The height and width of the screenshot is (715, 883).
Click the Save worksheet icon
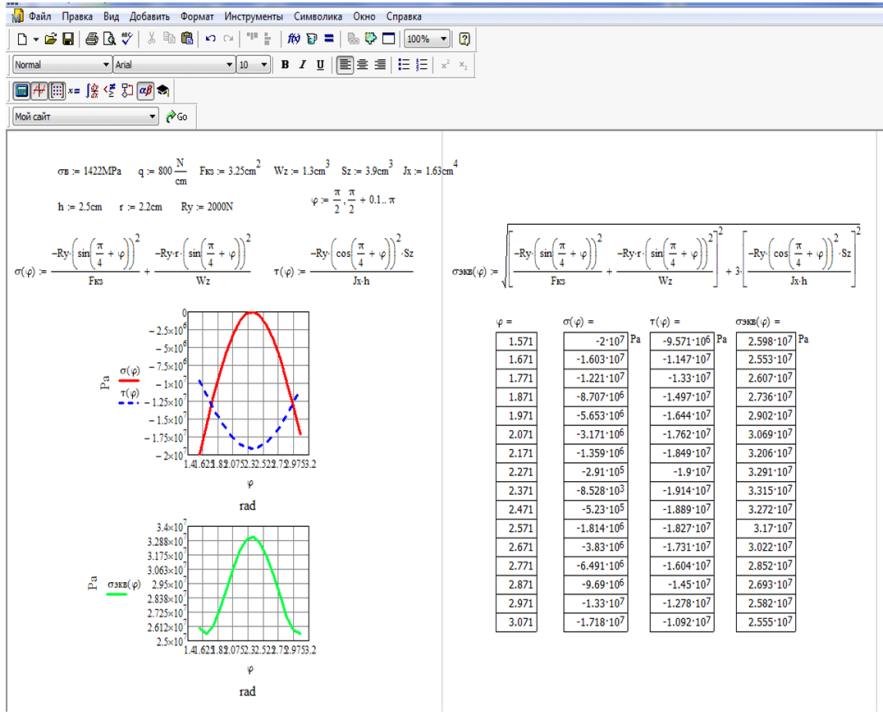[68, 39]
